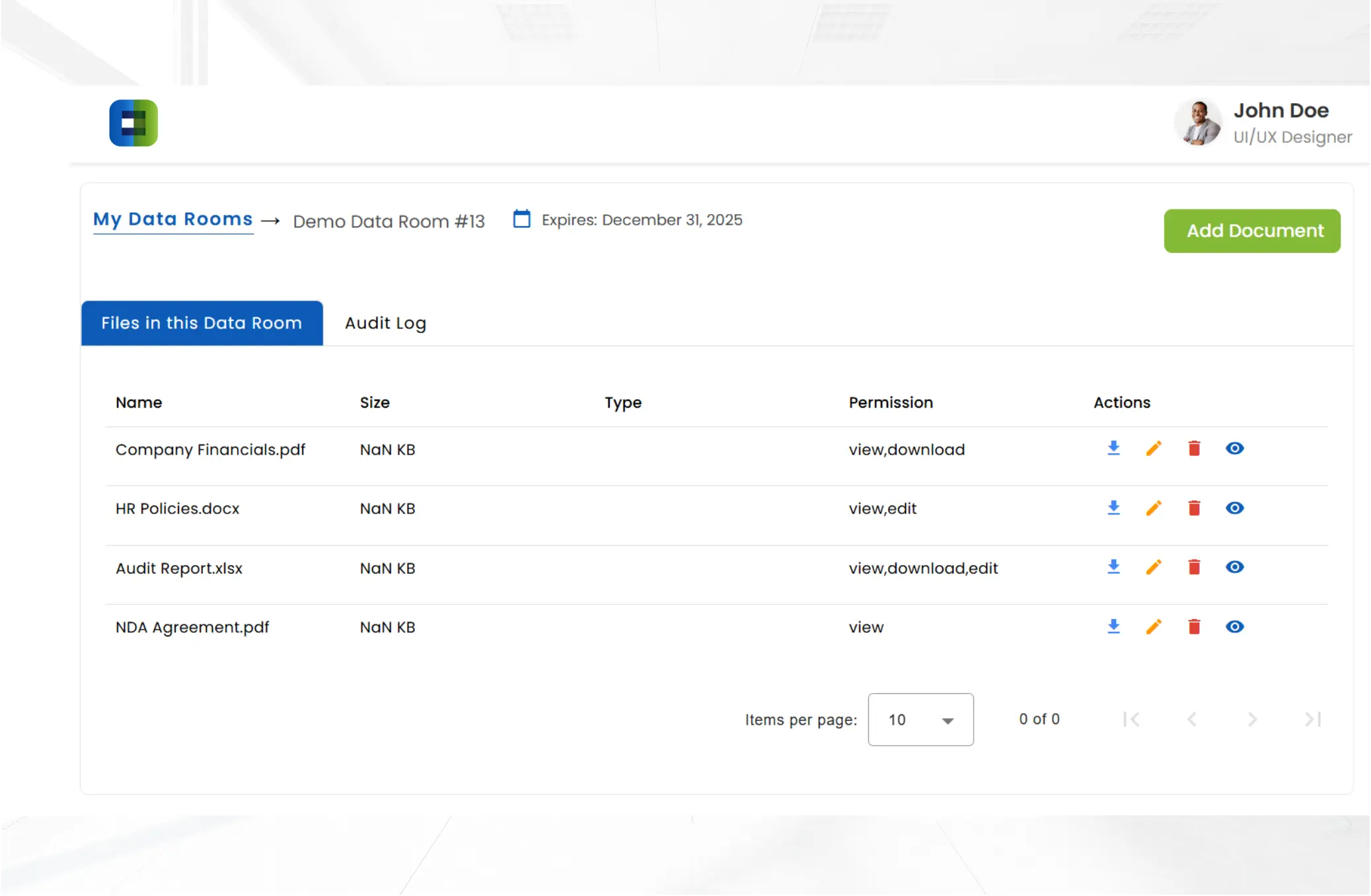Switch to the Audit Log tab
This screenshot has height=896, width=1371.
coord(385,323)
